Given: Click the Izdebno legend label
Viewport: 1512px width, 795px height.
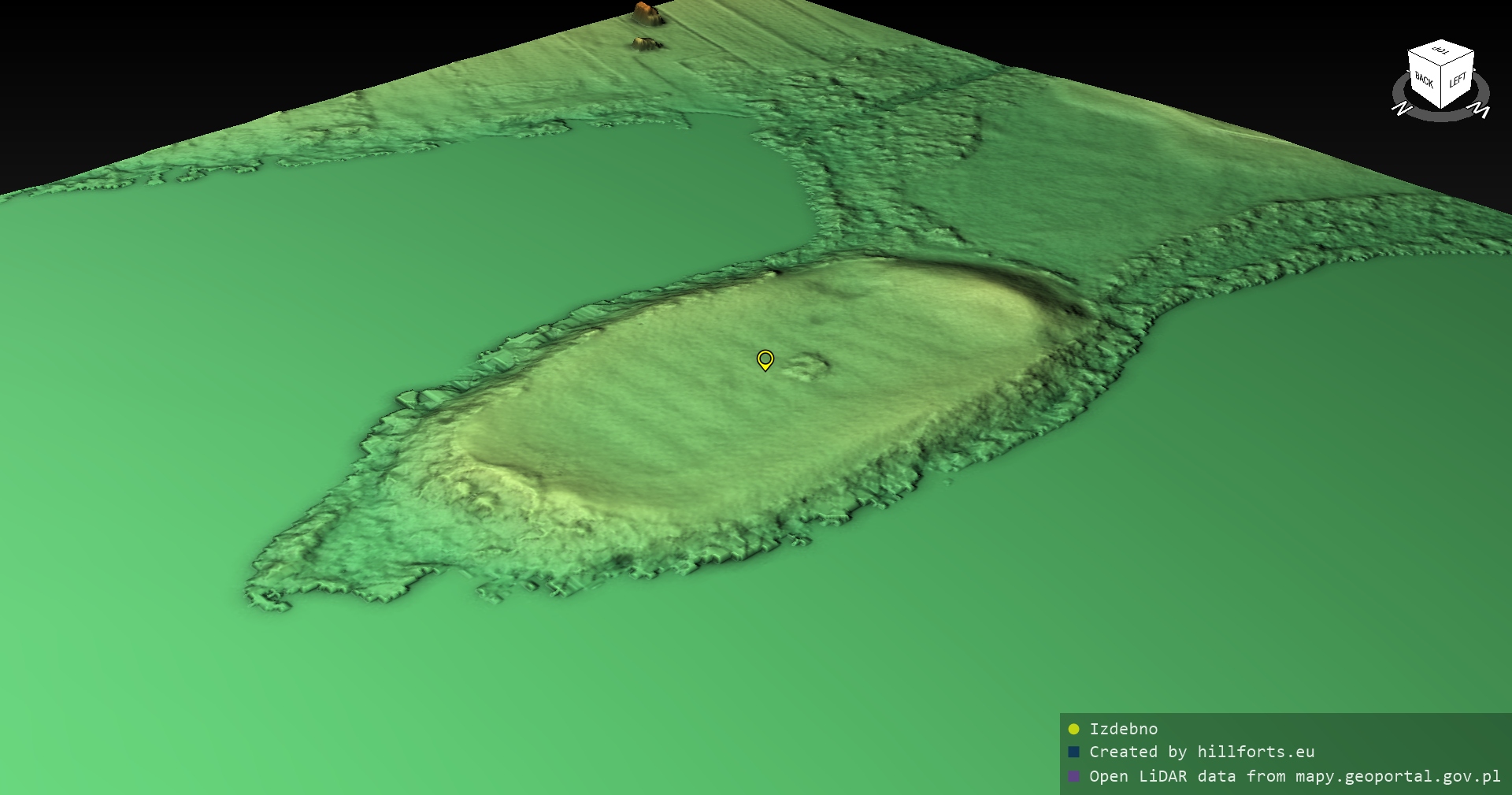Looking at the screenshot, I should [1123, 729].
